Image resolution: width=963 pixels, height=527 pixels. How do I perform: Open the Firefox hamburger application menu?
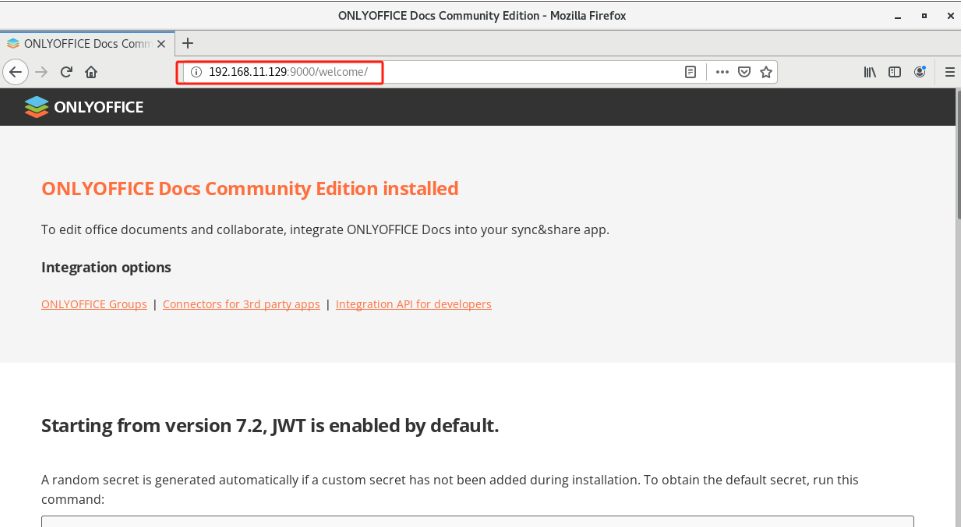coord(950,72)
